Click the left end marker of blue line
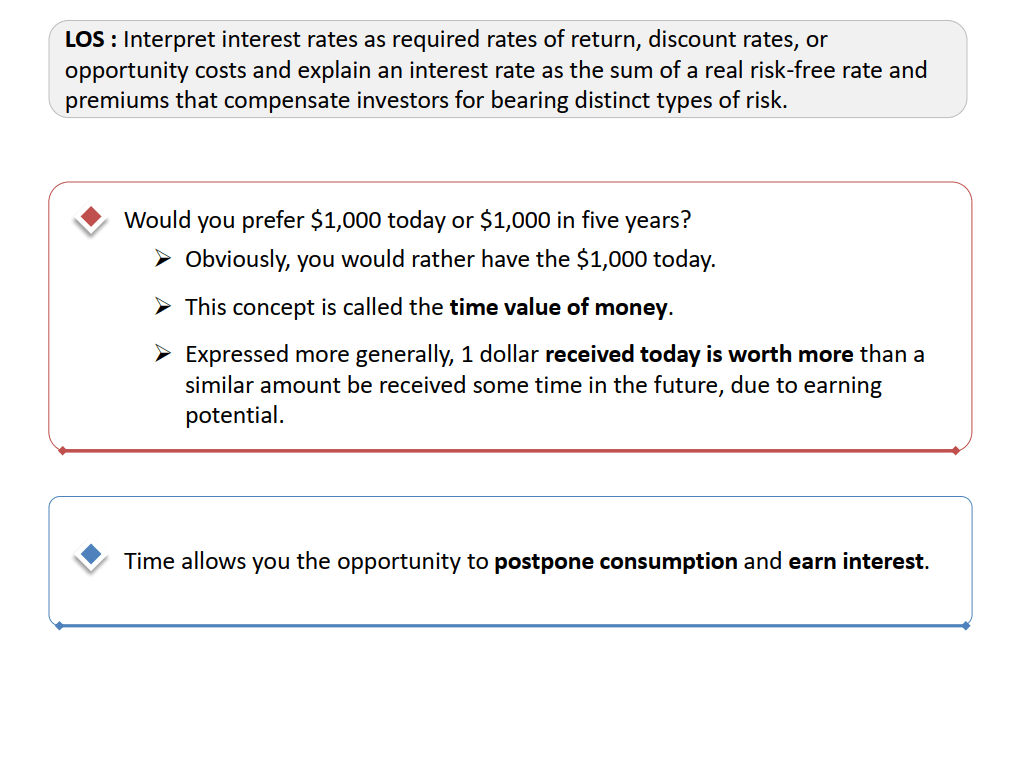1017x758 pixels. point(60,626)
